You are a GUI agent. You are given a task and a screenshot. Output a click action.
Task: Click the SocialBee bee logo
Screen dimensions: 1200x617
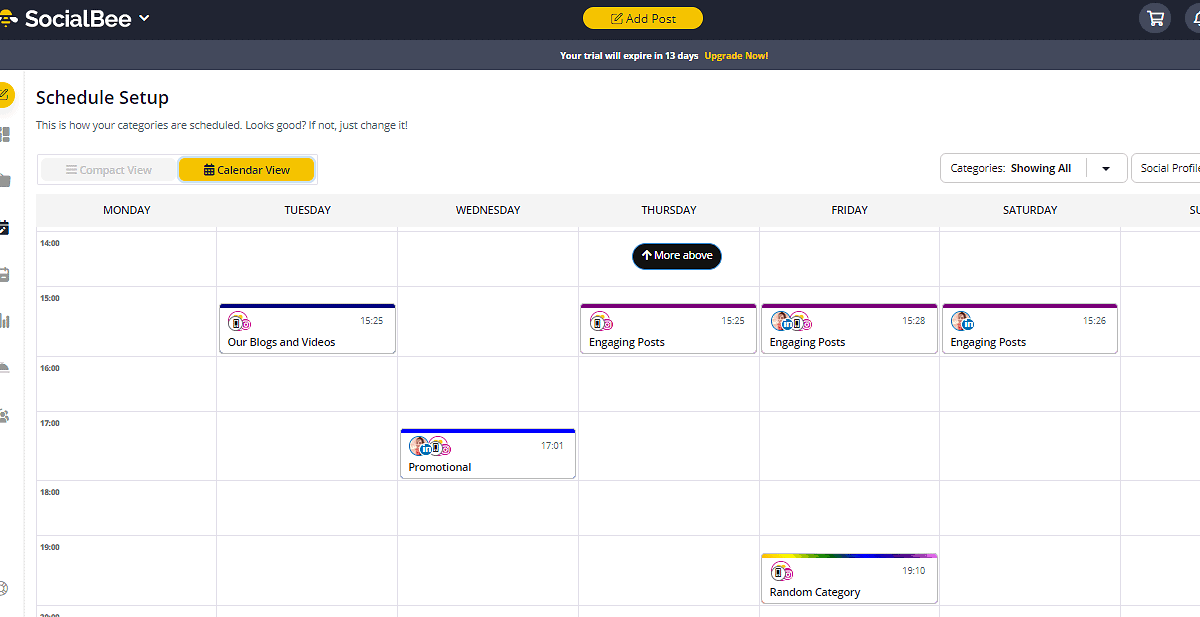[x=10, y=17]
